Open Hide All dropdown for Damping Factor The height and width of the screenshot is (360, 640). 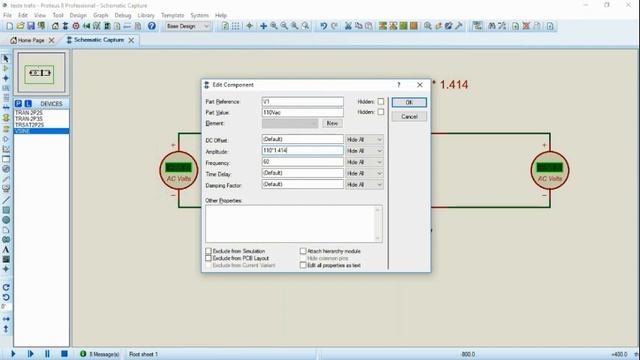click(364, 184)
